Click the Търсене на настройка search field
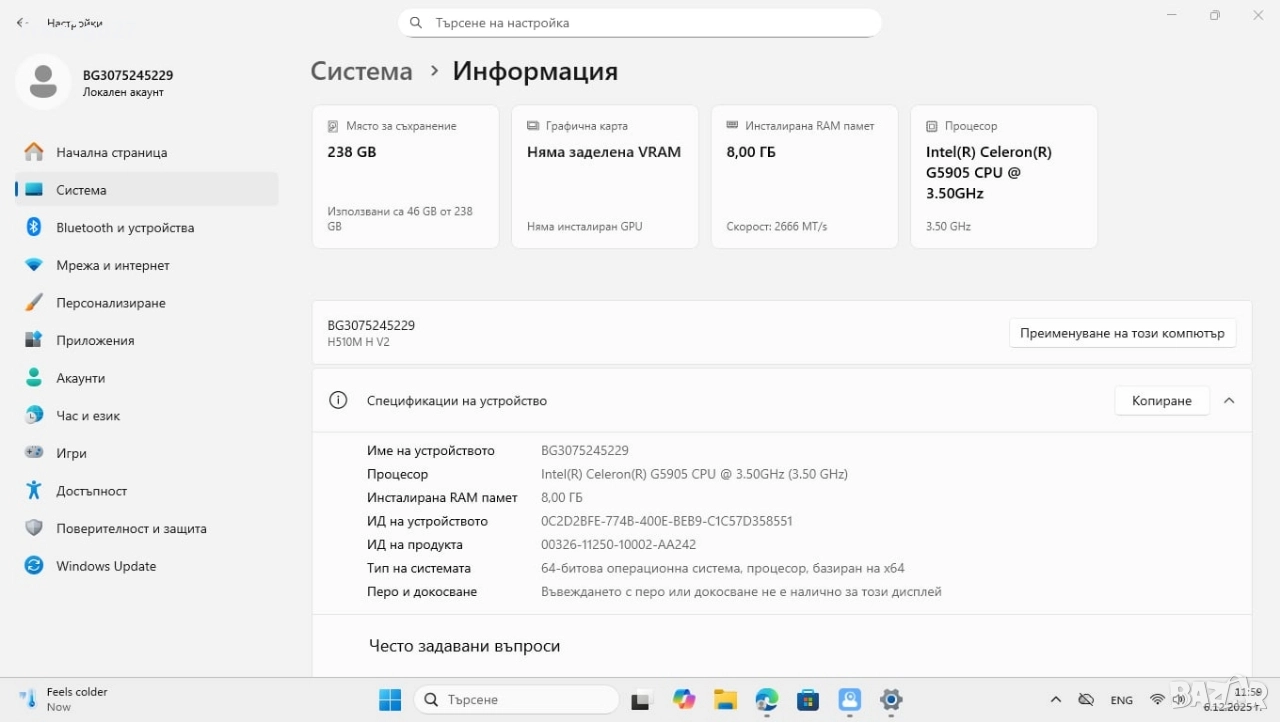The image size is (1280, 722). [640, 23]
